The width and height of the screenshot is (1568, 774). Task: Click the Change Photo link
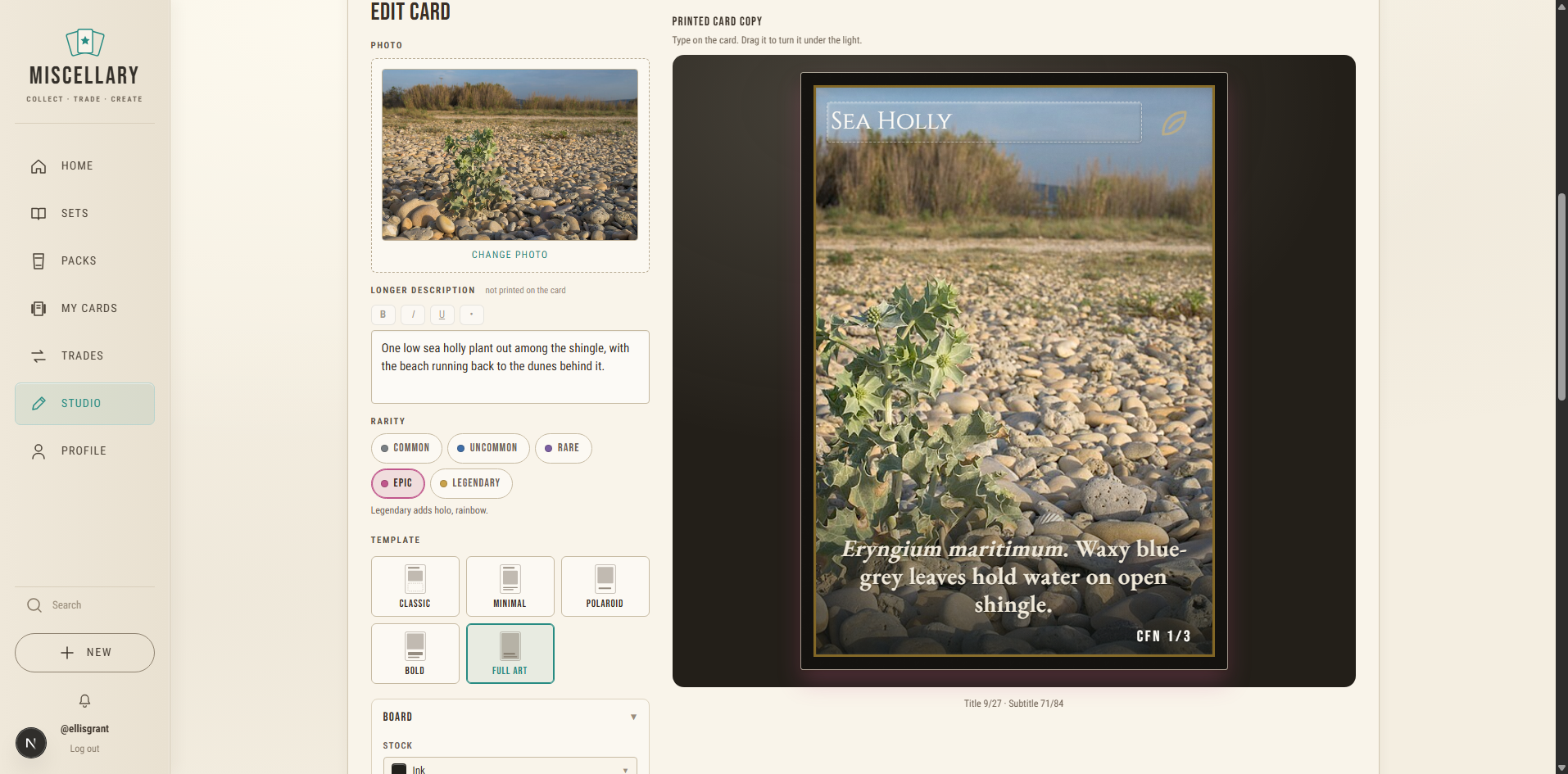(510, 256)
